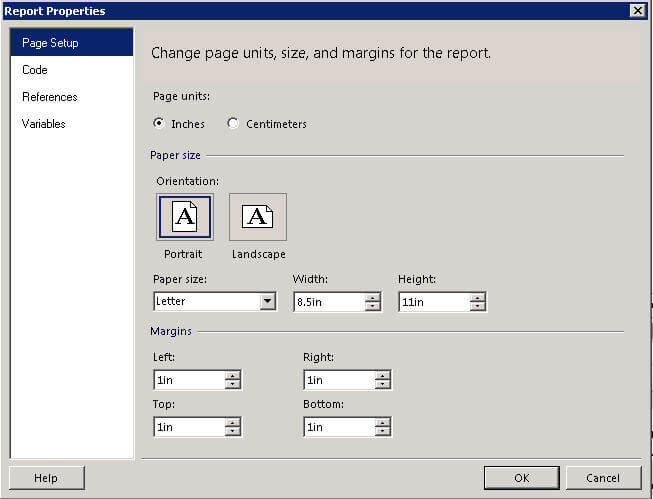
Task: Increase the Left margin value
Action: click(x=233, y=375)
